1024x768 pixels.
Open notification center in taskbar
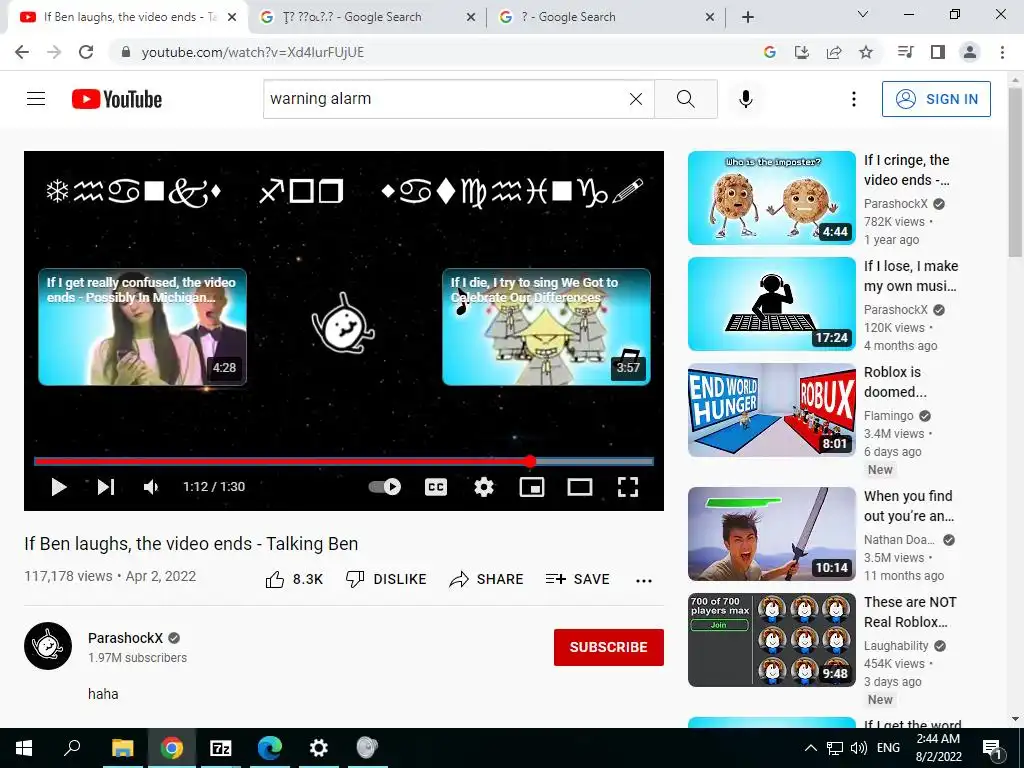pos(992,748)
